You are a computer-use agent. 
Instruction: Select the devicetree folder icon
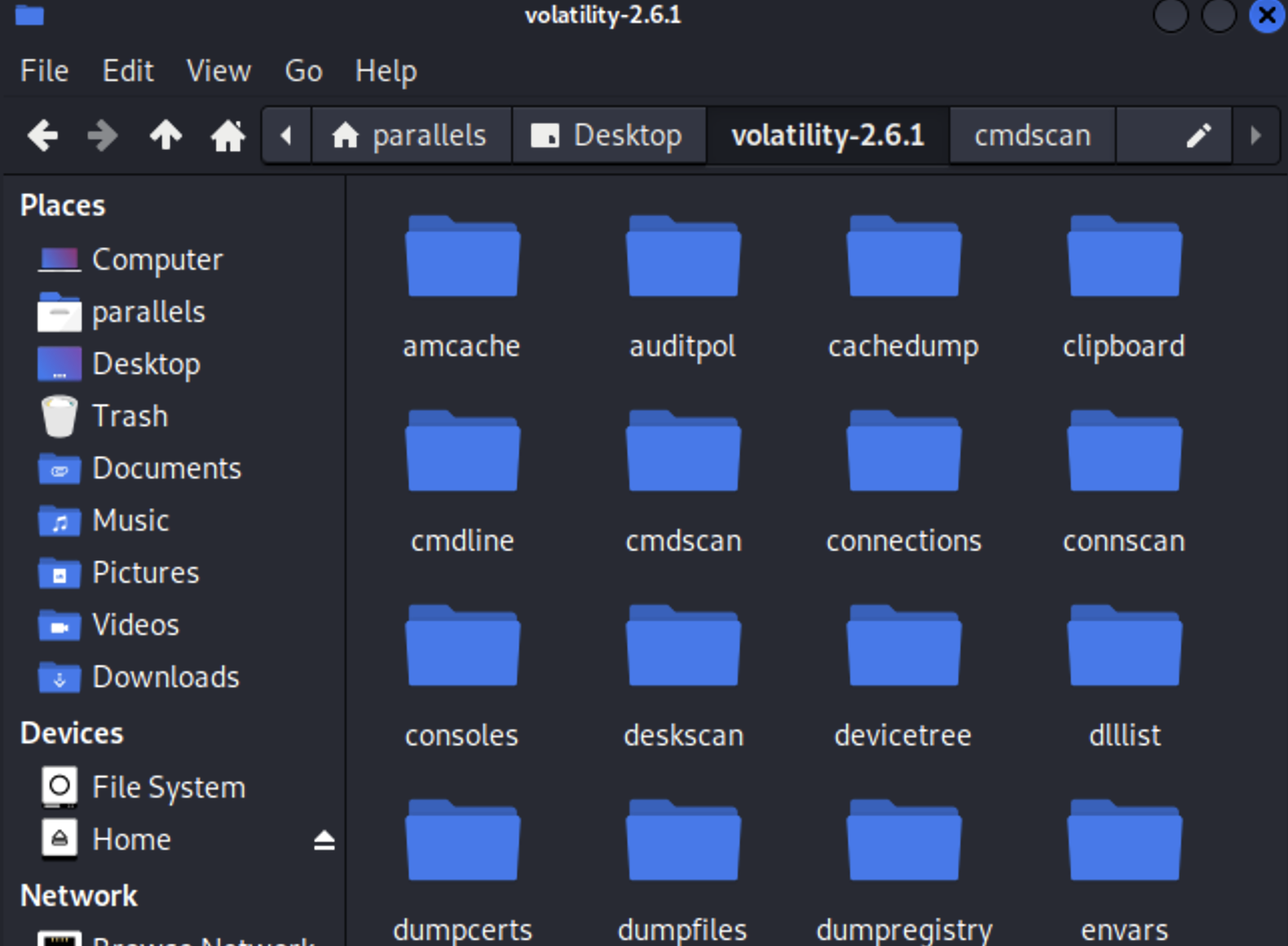coord(904,646)
